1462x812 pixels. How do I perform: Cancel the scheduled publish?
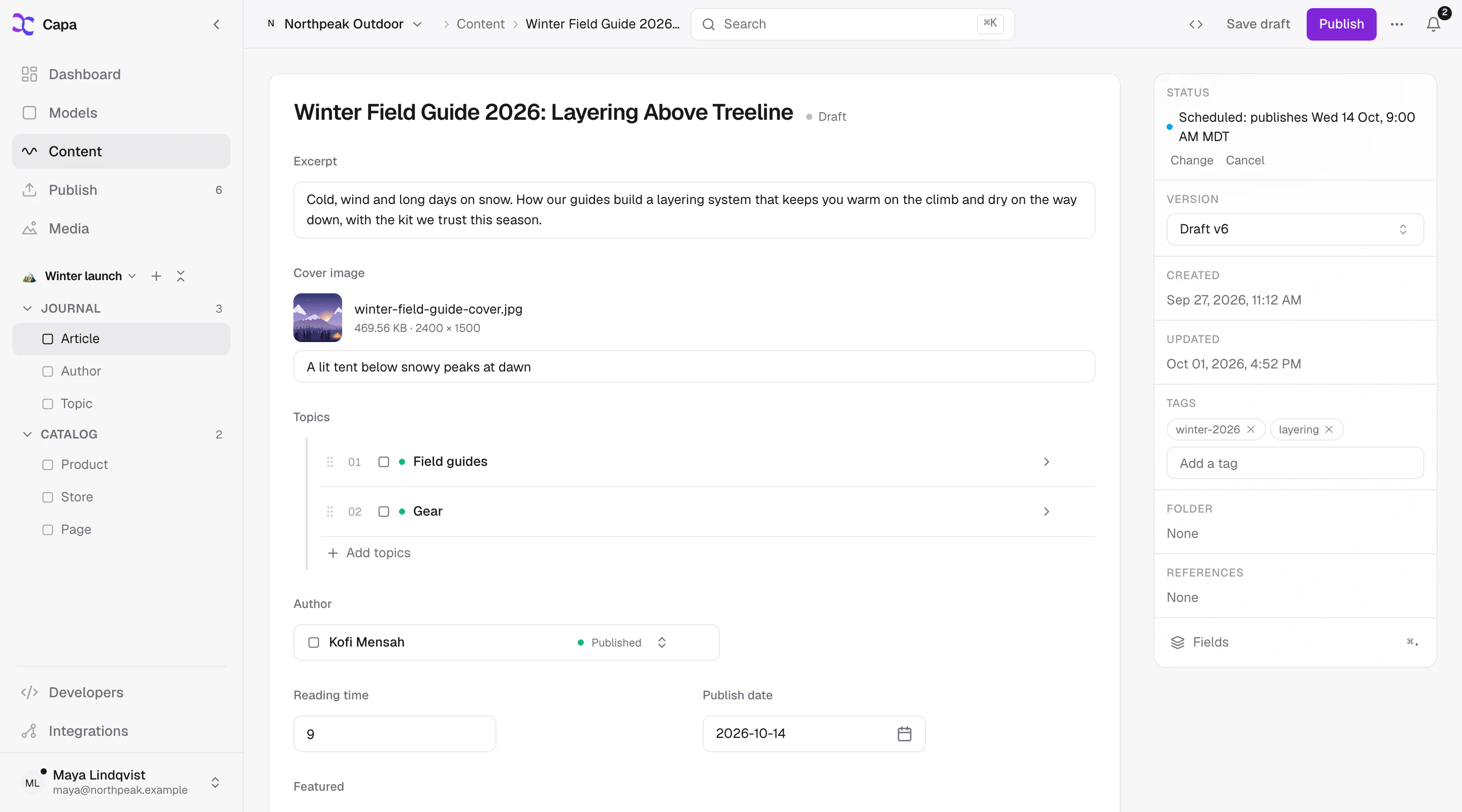point(1245,160)
